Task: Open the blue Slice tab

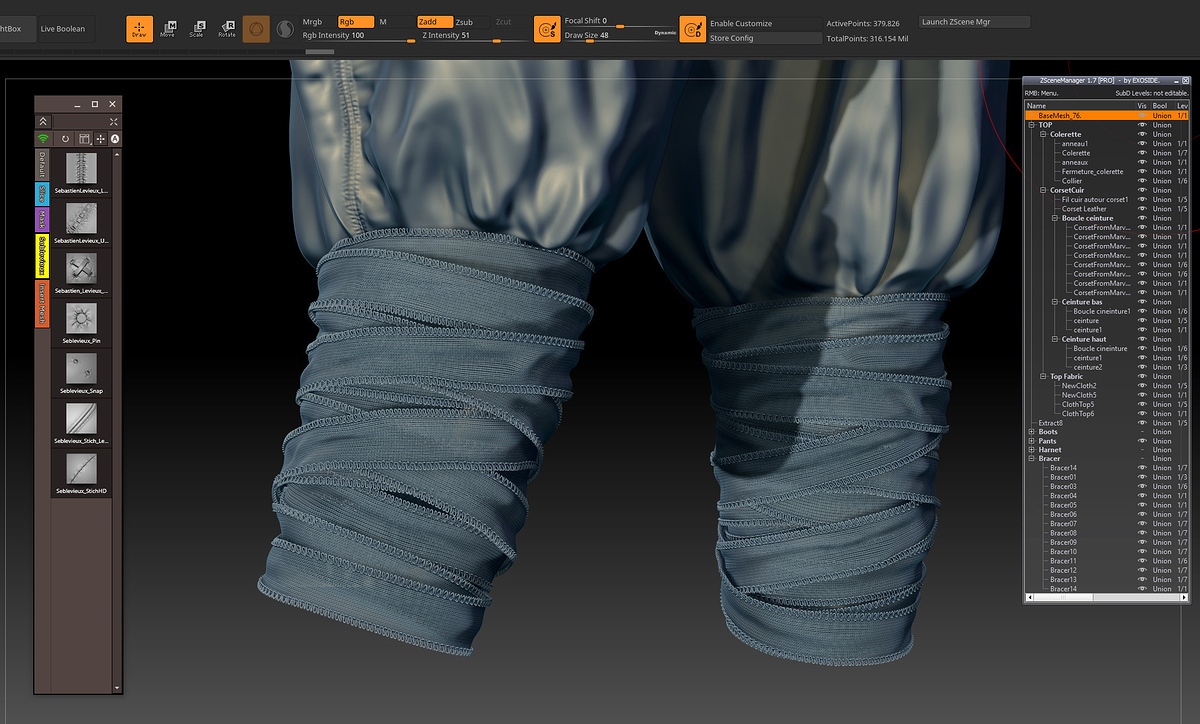Action: (x=42, y=193)
